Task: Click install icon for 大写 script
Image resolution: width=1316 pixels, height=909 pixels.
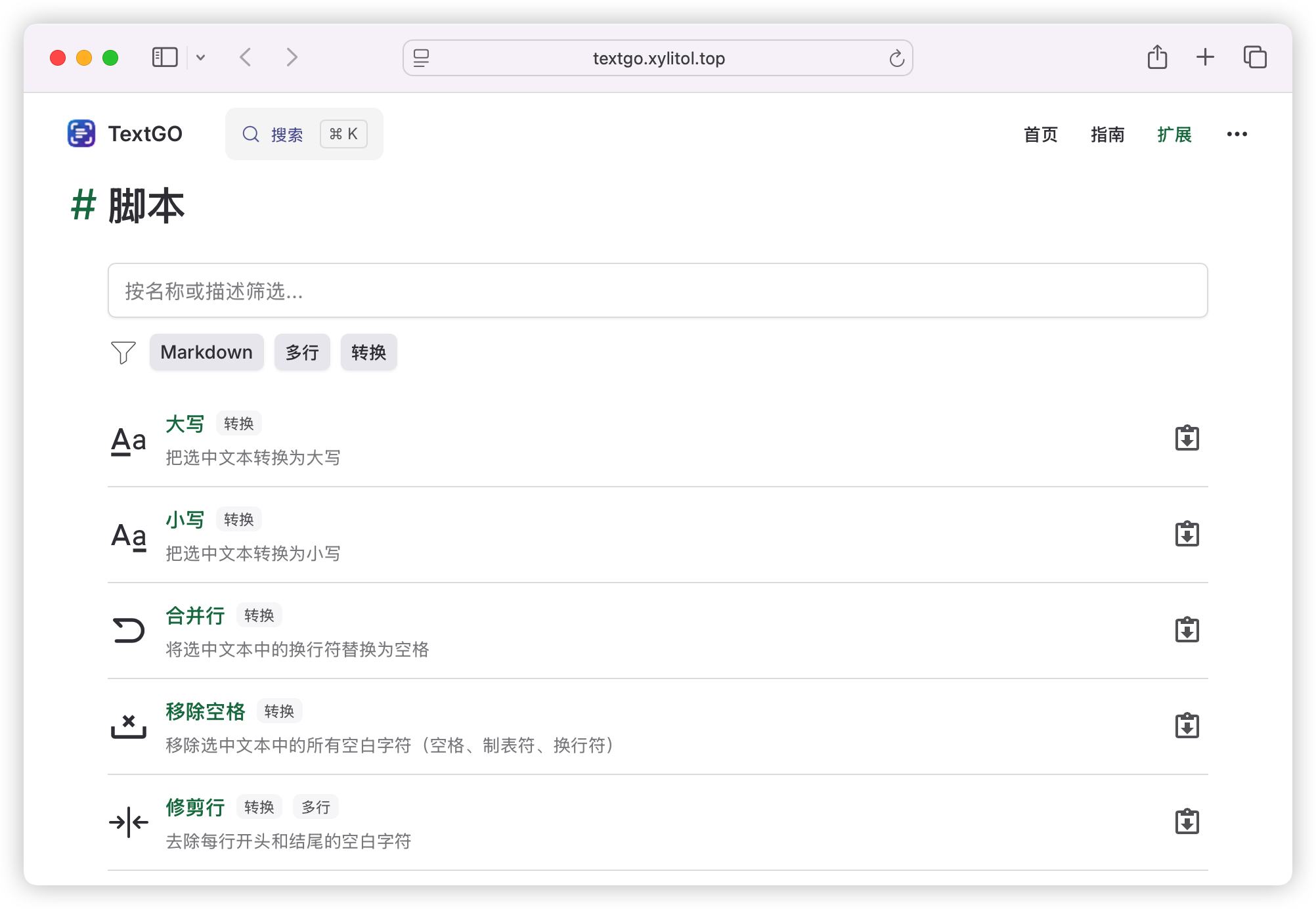Action: pos(1187,439)
